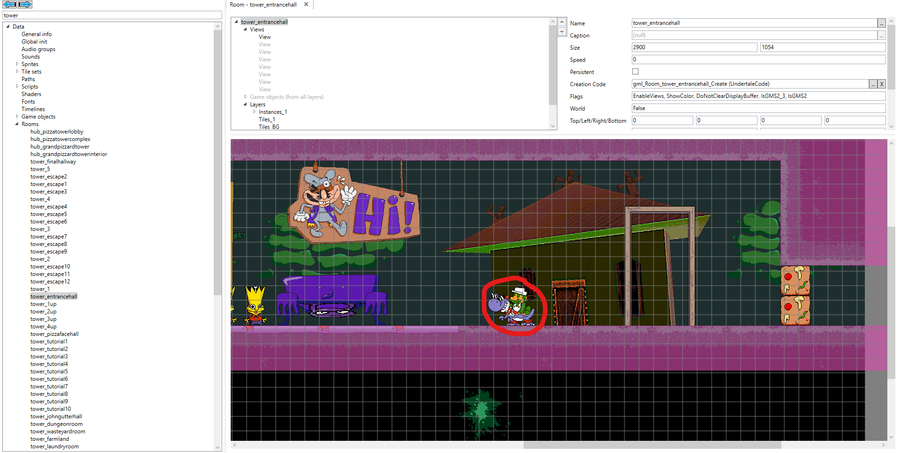Click the ellipsis button beside Name field
900x453 pixels.
pyautogui.click(x=881, y=23)
